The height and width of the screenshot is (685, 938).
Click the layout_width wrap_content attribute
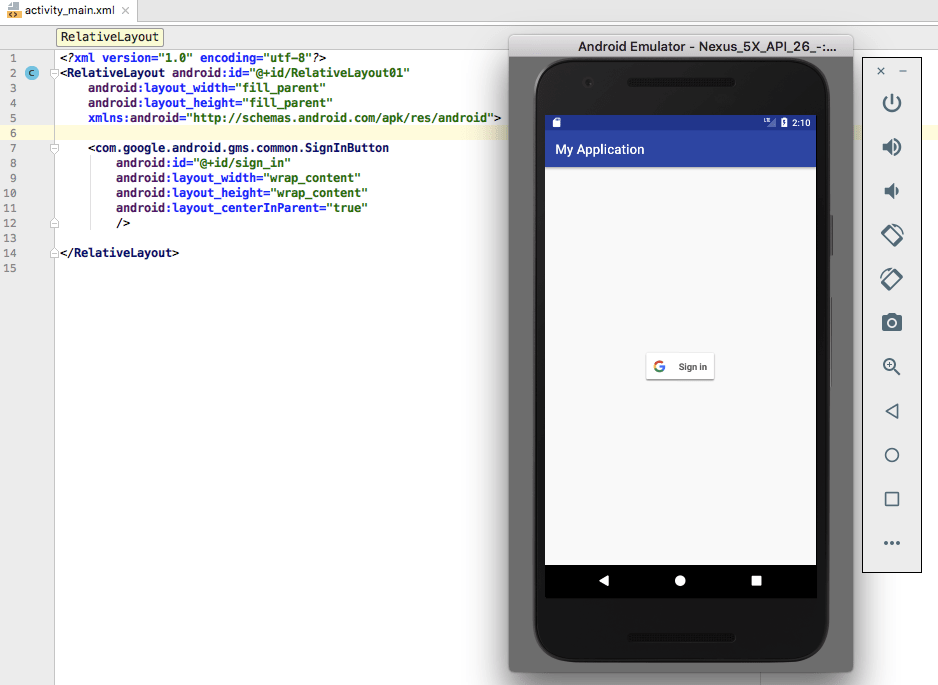click(238, 178)
